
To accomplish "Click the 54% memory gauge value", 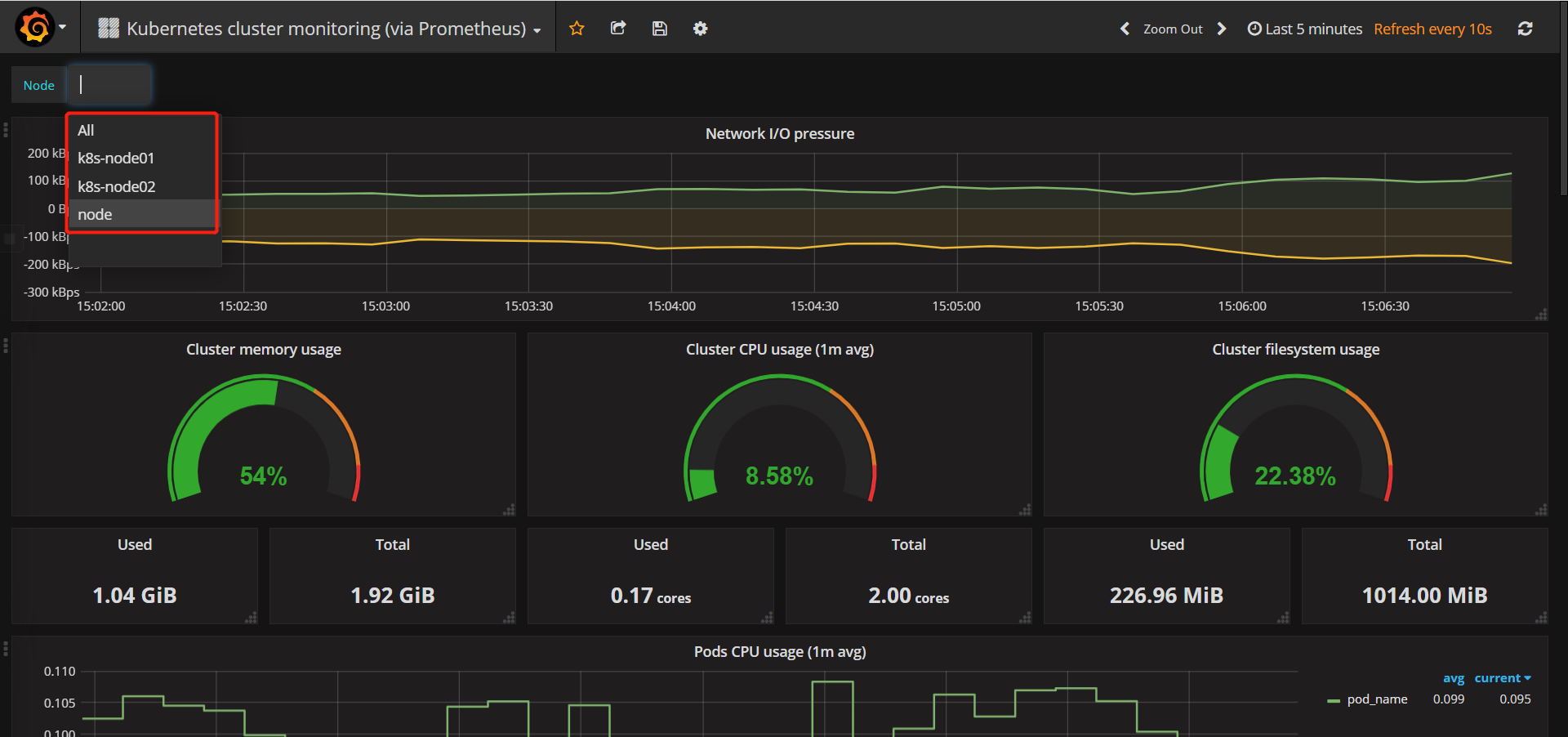I will tap(263, 476).
